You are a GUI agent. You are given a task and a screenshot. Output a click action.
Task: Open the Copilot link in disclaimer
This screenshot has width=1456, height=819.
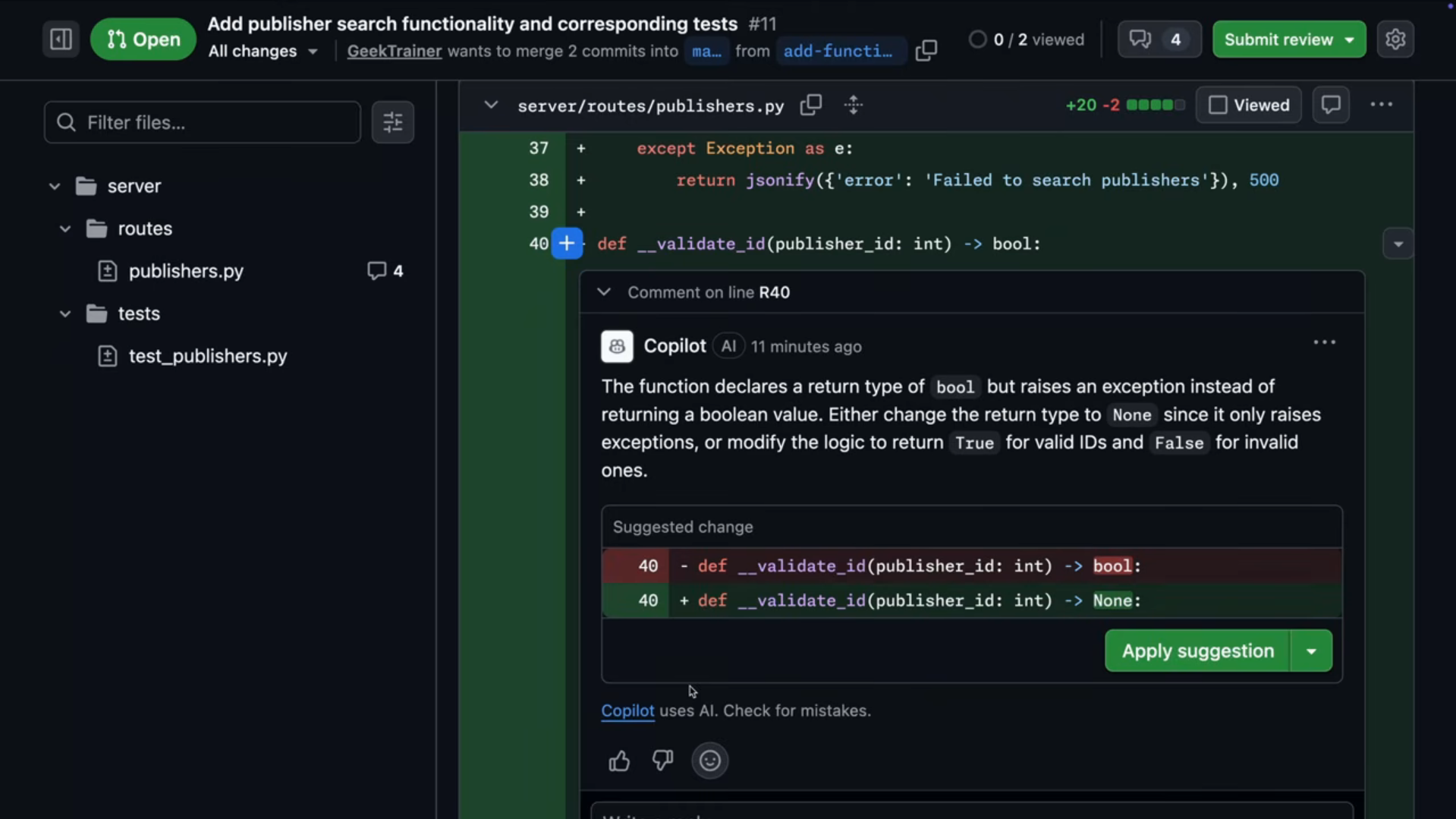pos(627,711)
